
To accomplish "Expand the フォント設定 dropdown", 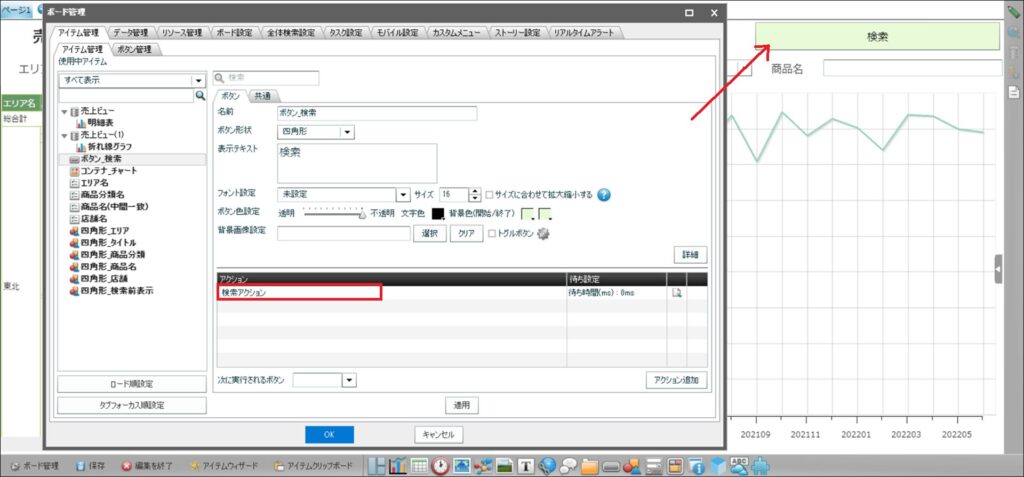I will tap(403, 195).
